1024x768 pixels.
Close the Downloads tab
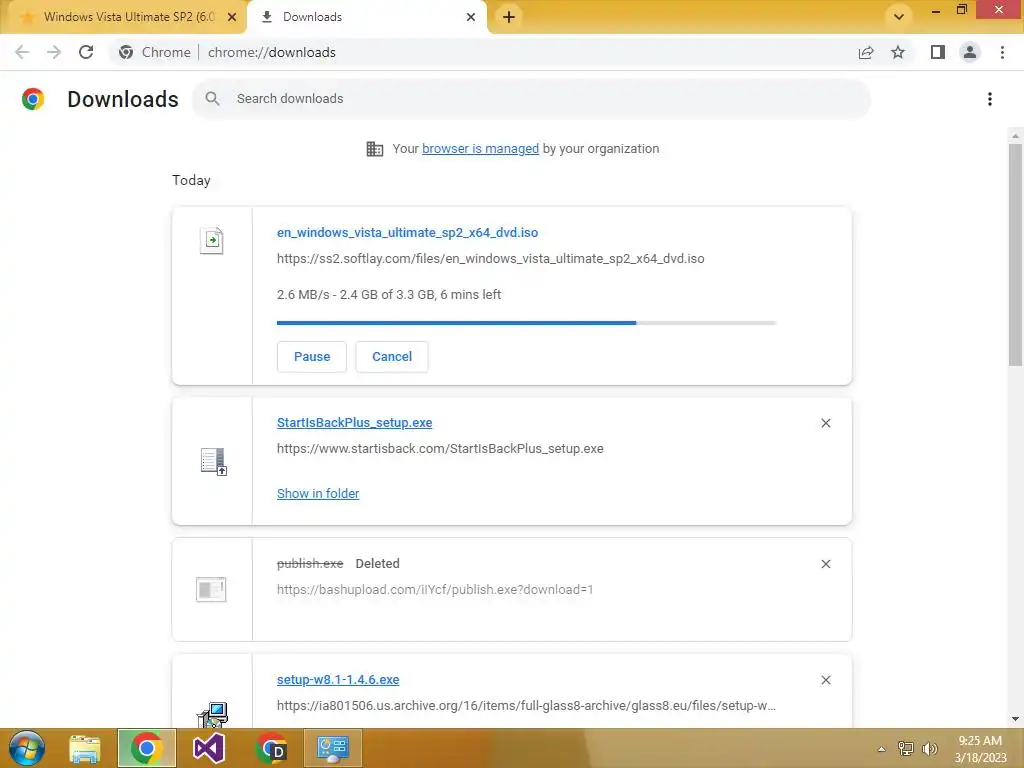[471, 17]
